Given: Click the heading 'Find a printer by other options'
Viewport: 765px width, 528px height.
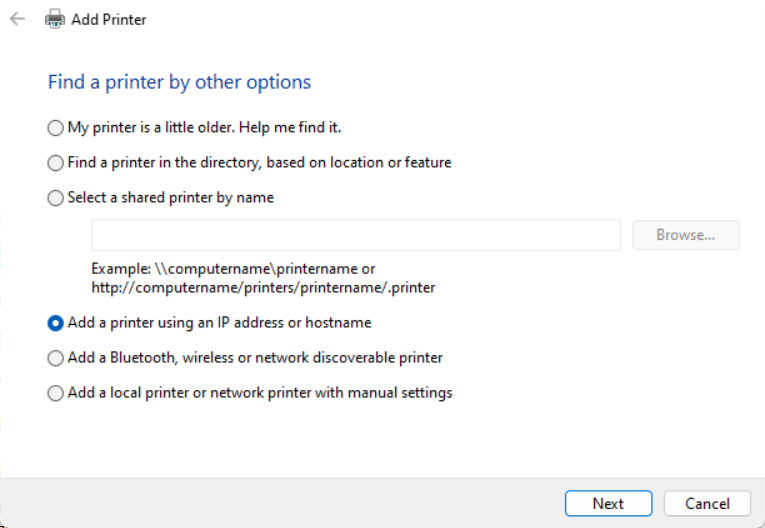Looking at the screenshot, I should pyautogui.click(x=179, y=82).
